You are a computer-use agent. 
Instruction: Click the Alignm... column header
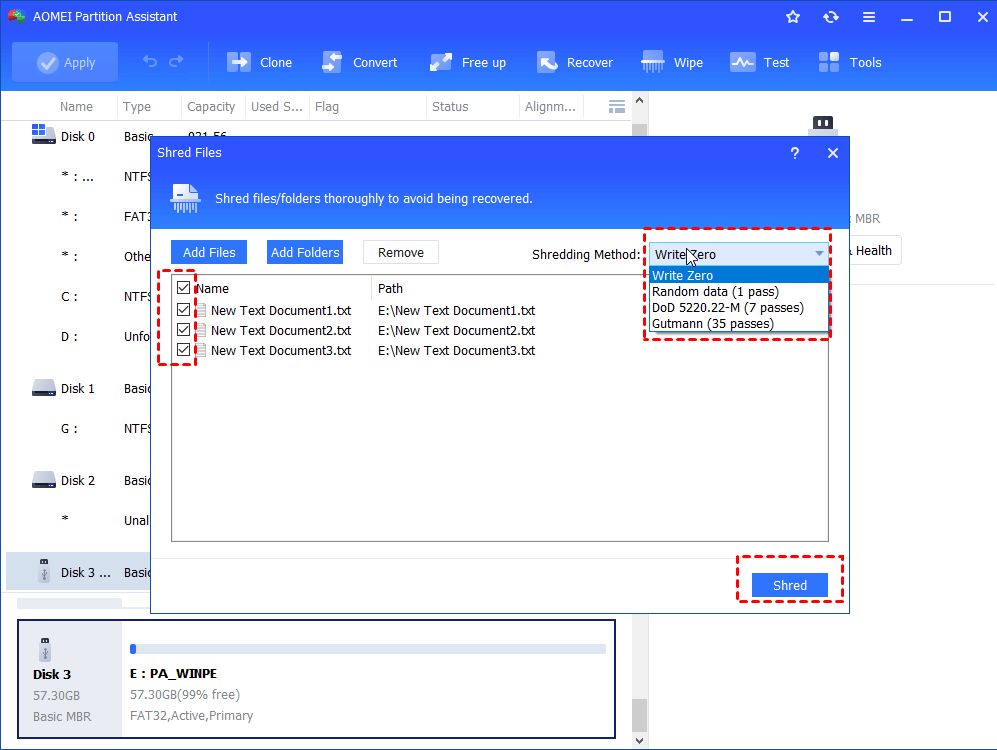550,107
